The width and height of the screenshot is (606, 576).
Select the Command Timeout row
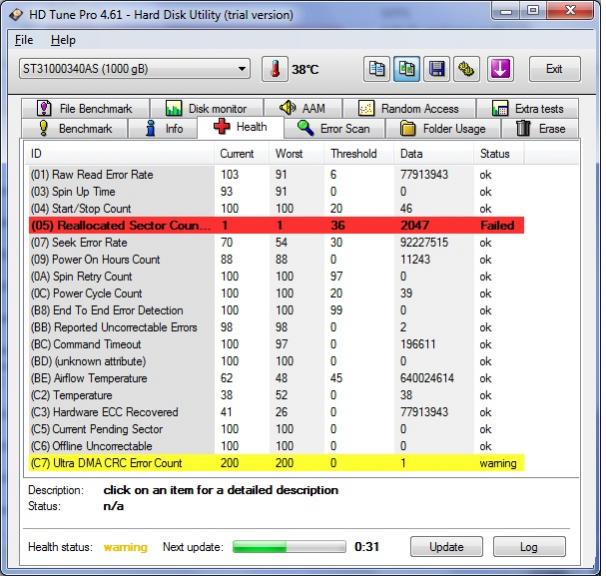pos(276,344)
